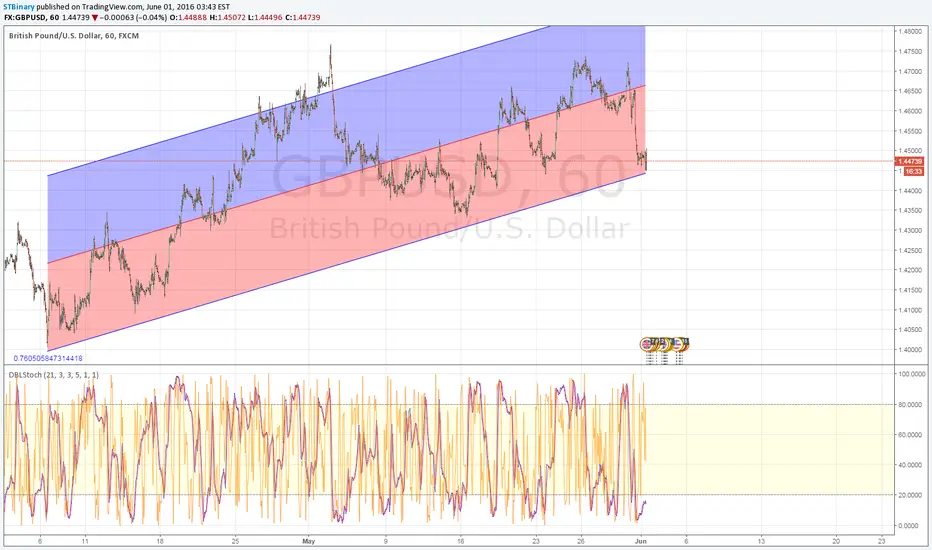
Task: Click the May label on the time axis
Action: 308,542
